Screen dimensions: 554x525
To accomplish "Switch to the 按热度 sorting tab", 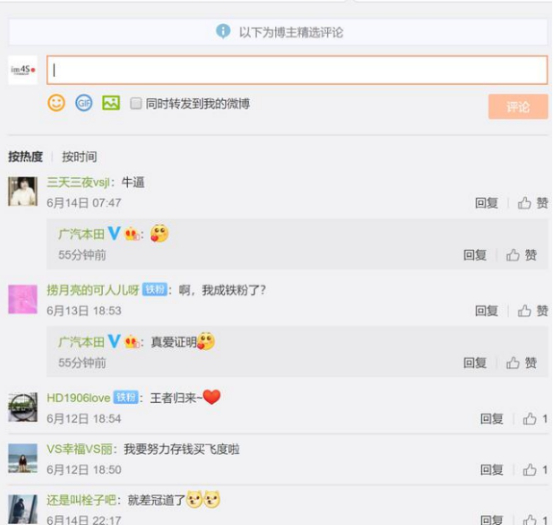I will (25, 157).
